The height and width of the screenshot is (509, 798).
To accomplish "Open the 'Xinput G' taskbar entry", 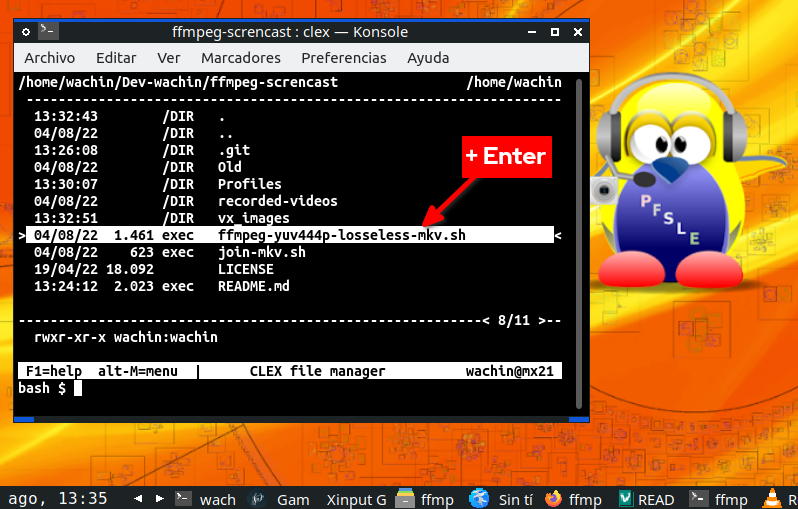I will click(x=356, y=499).
